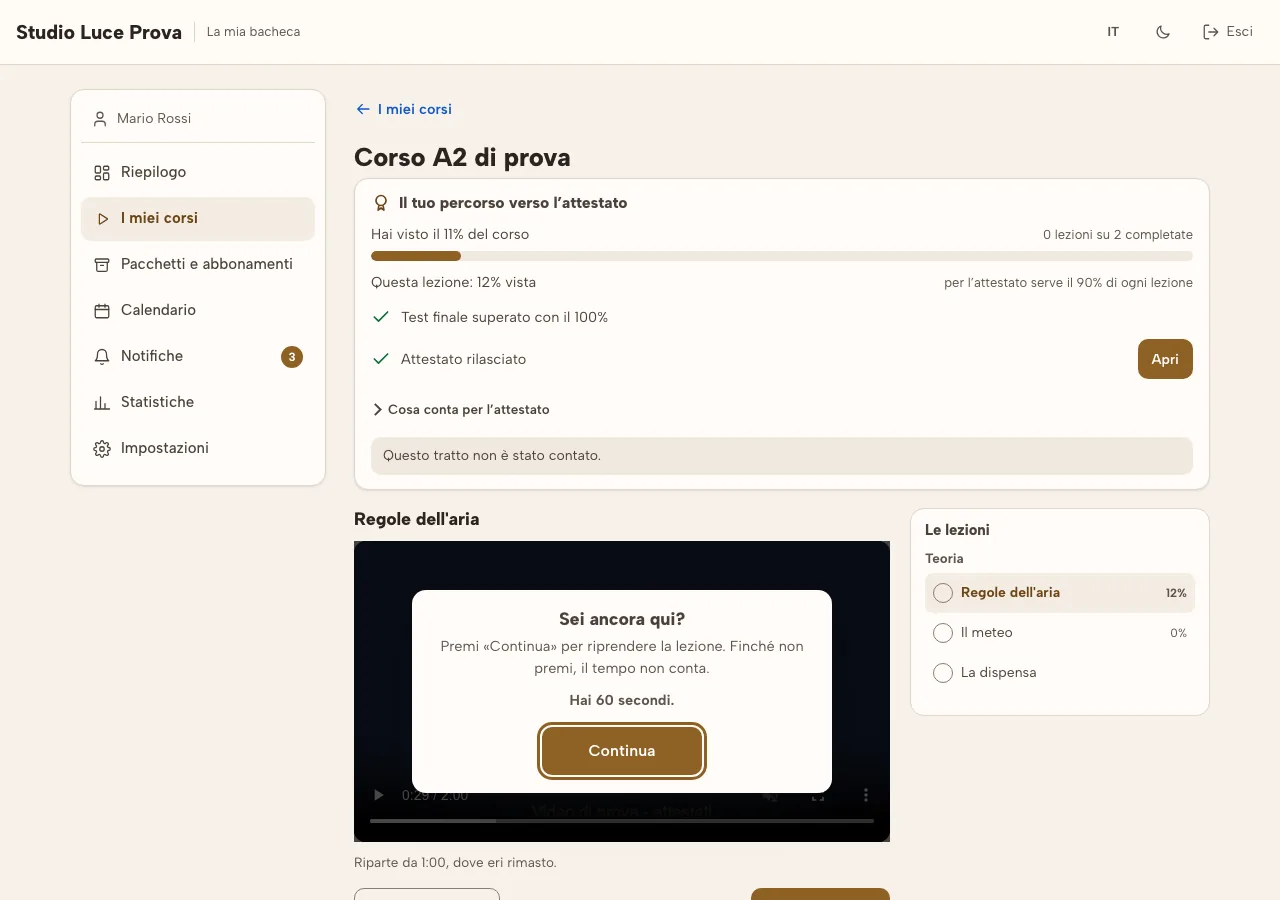The width and height of the screenshot is (1280, 900).
Task: Select the La dispensa lesson circle
Action: [942, 673]
